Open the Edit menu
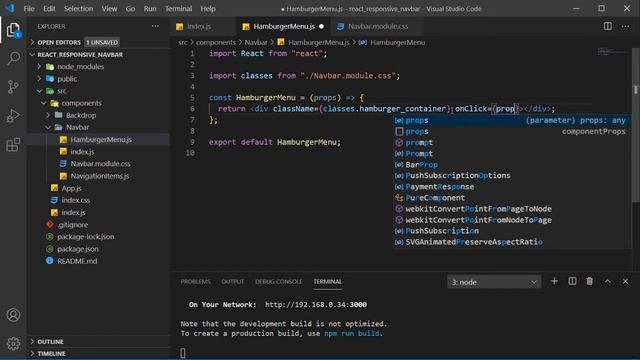Screen dimensions: 640x360 pyautogui.click(x=49, y=9)
